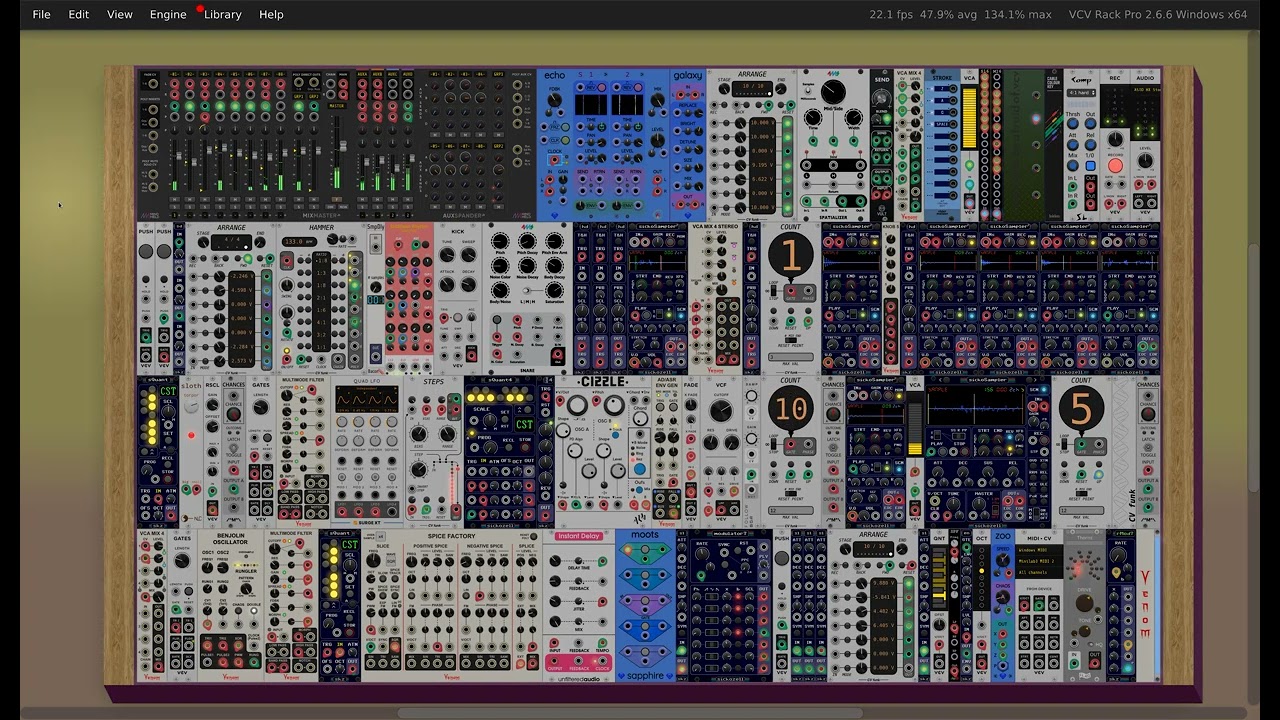Screen dimensions: 1280x720
Task: Open the Help menu
Action: click(271, 14)
